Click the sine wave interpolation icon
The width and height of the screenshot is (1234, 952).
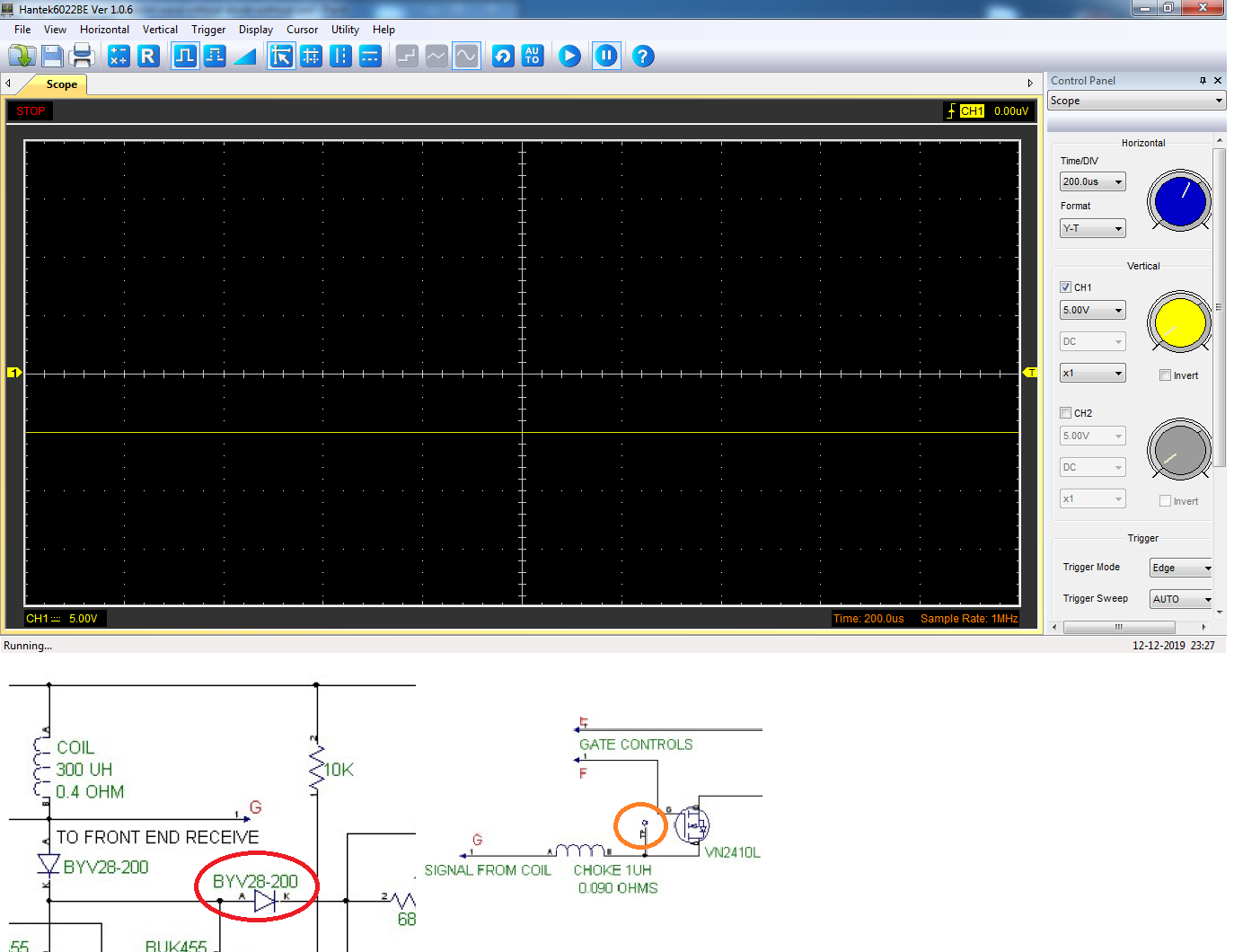click(466, 57)
